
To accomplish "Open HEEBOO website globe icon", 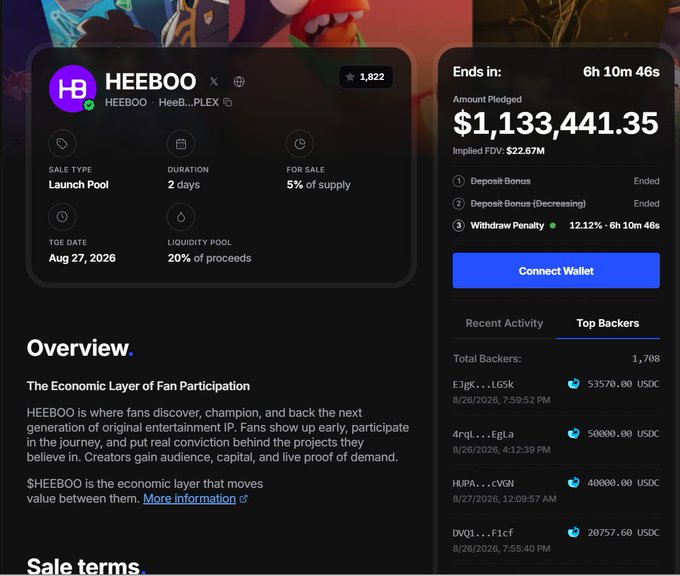I will click(239, 82).
